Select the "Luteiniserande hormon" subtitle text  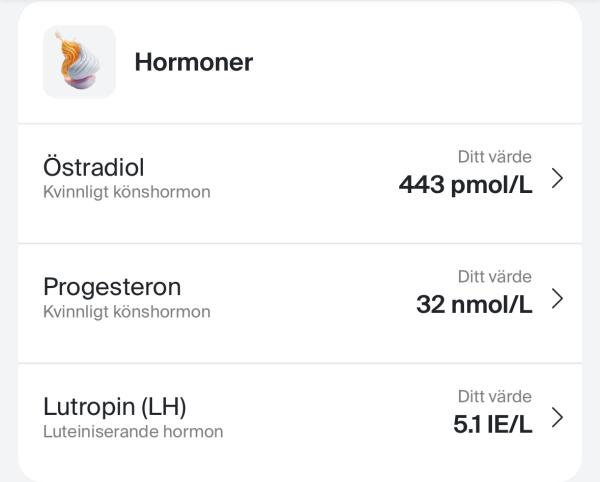tap(133, 432)
